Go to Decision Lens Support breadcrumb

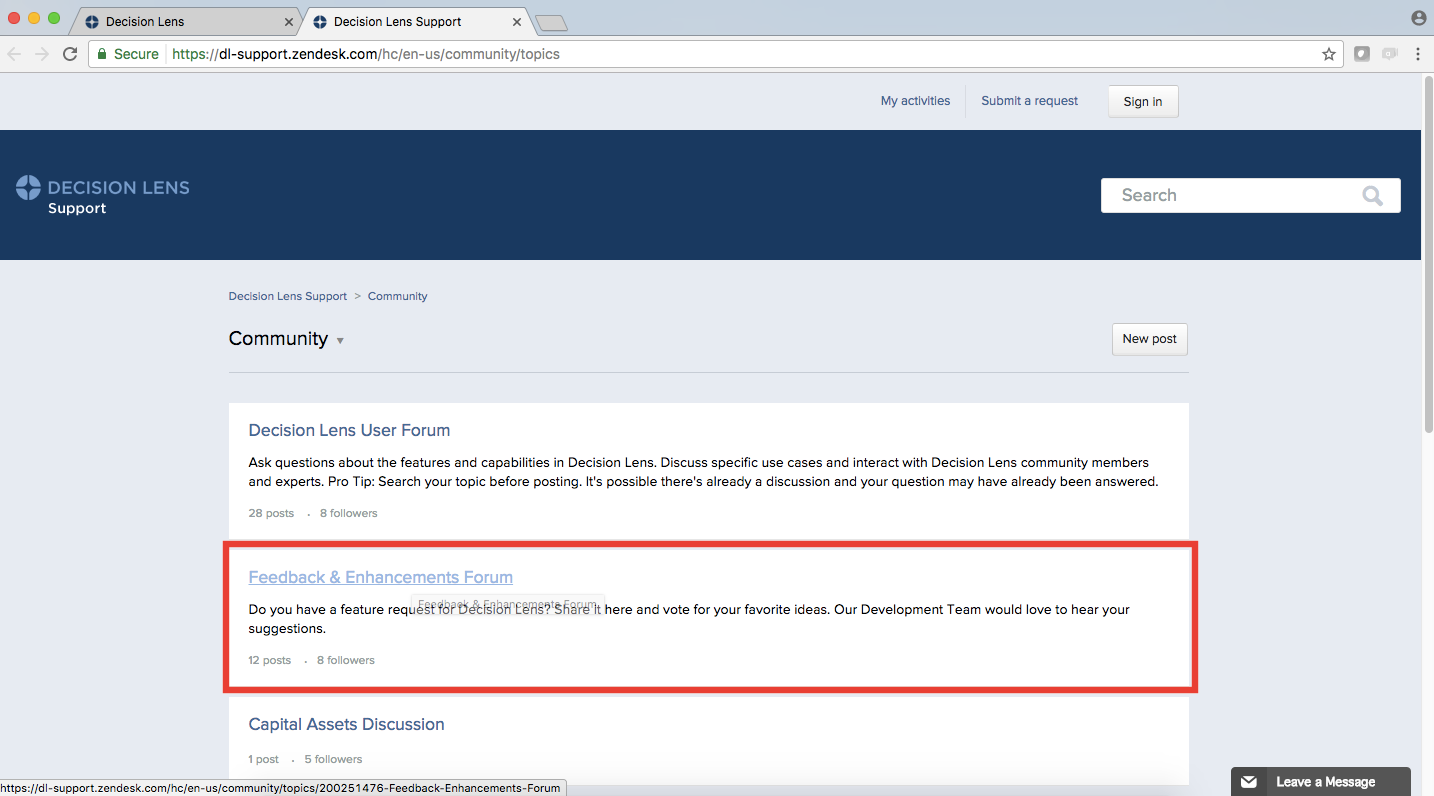click(x=288, y=296)
